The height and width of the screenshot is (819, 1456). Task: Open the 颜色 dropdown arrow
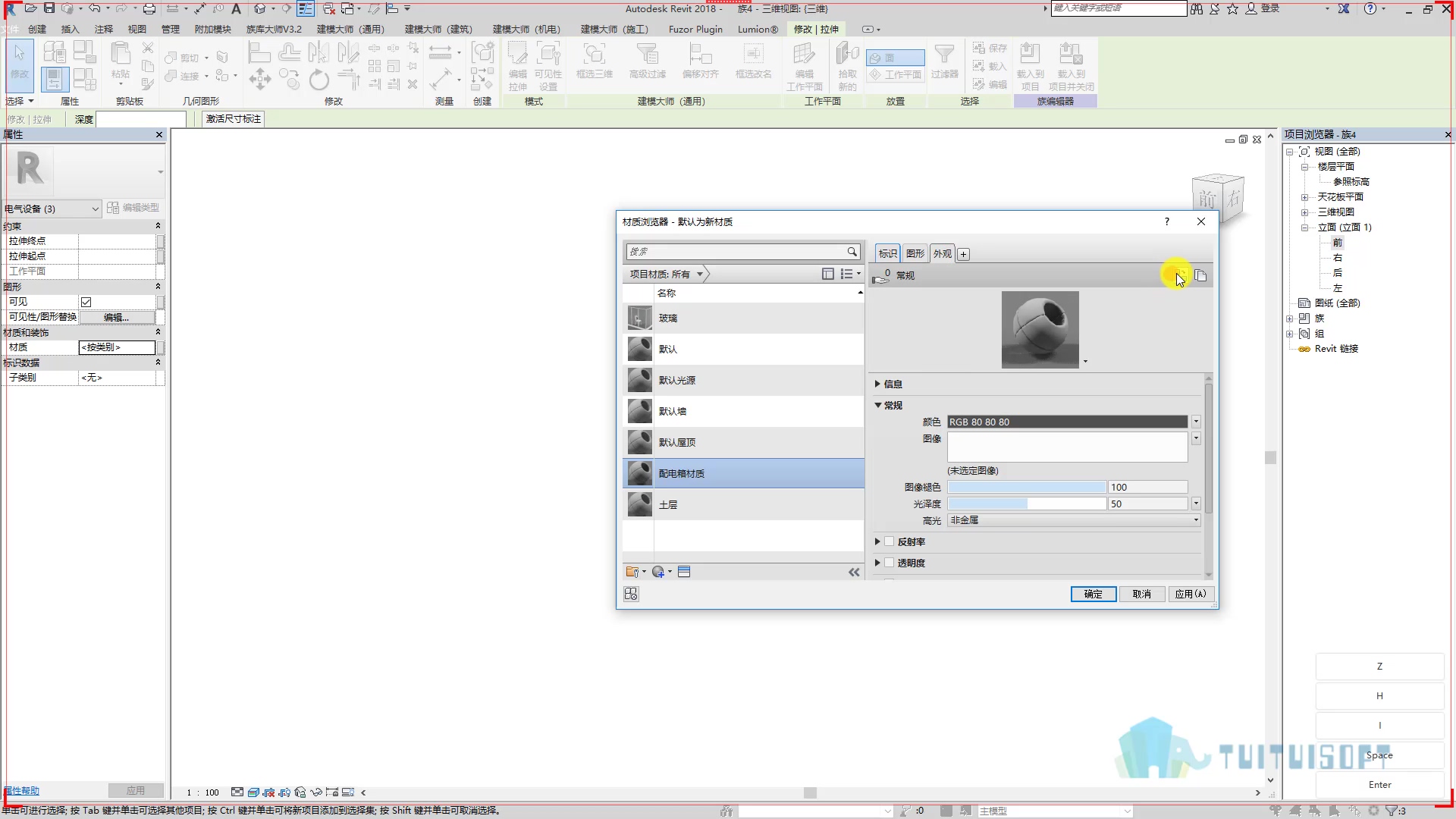(x=1196, y=422)
